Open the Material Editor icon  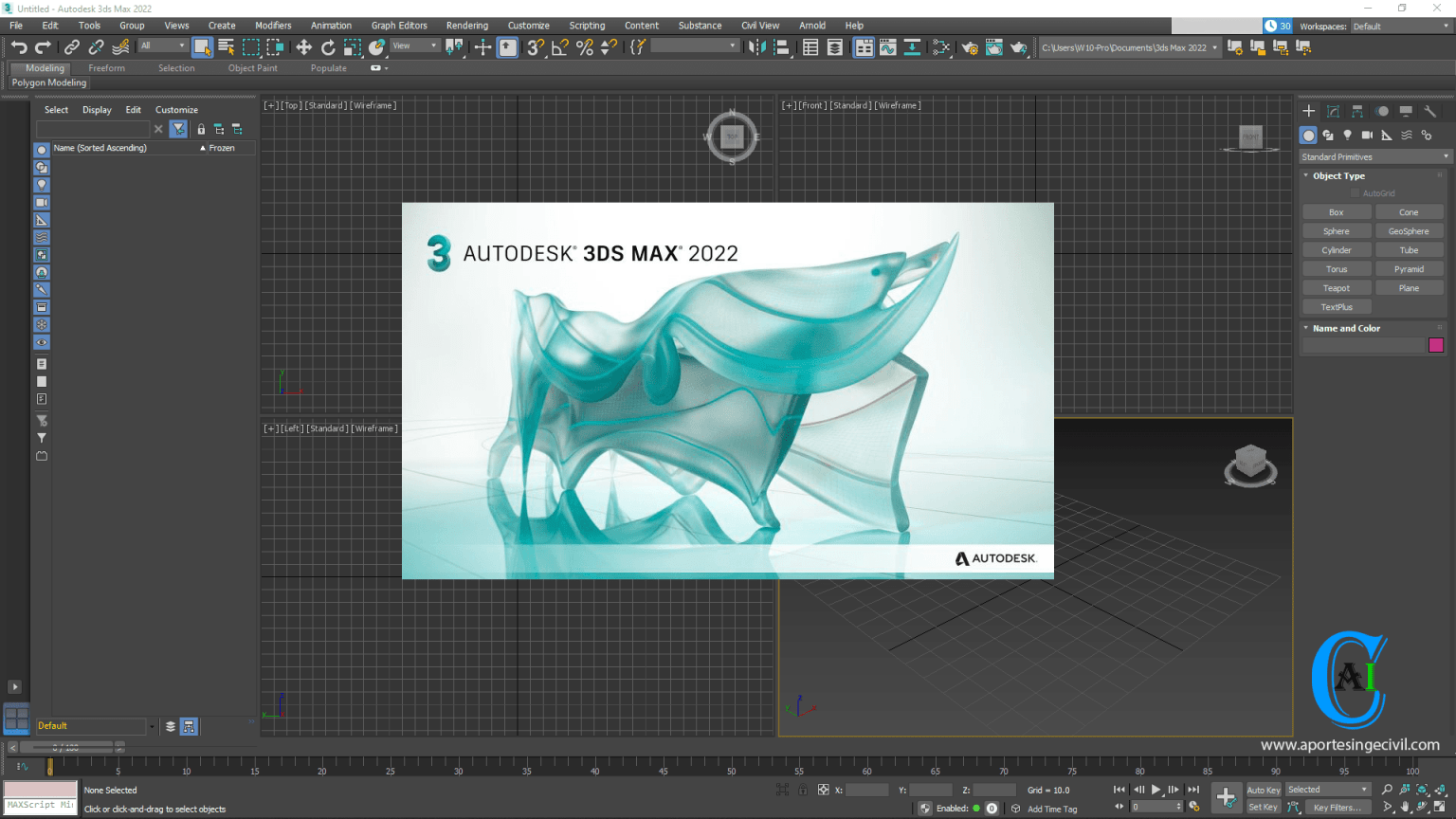tap(941, 47)
